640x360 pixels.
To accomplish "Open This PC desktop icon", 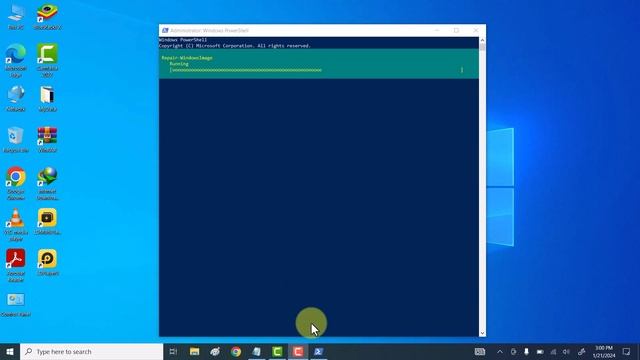I will (x=16, y=17).
